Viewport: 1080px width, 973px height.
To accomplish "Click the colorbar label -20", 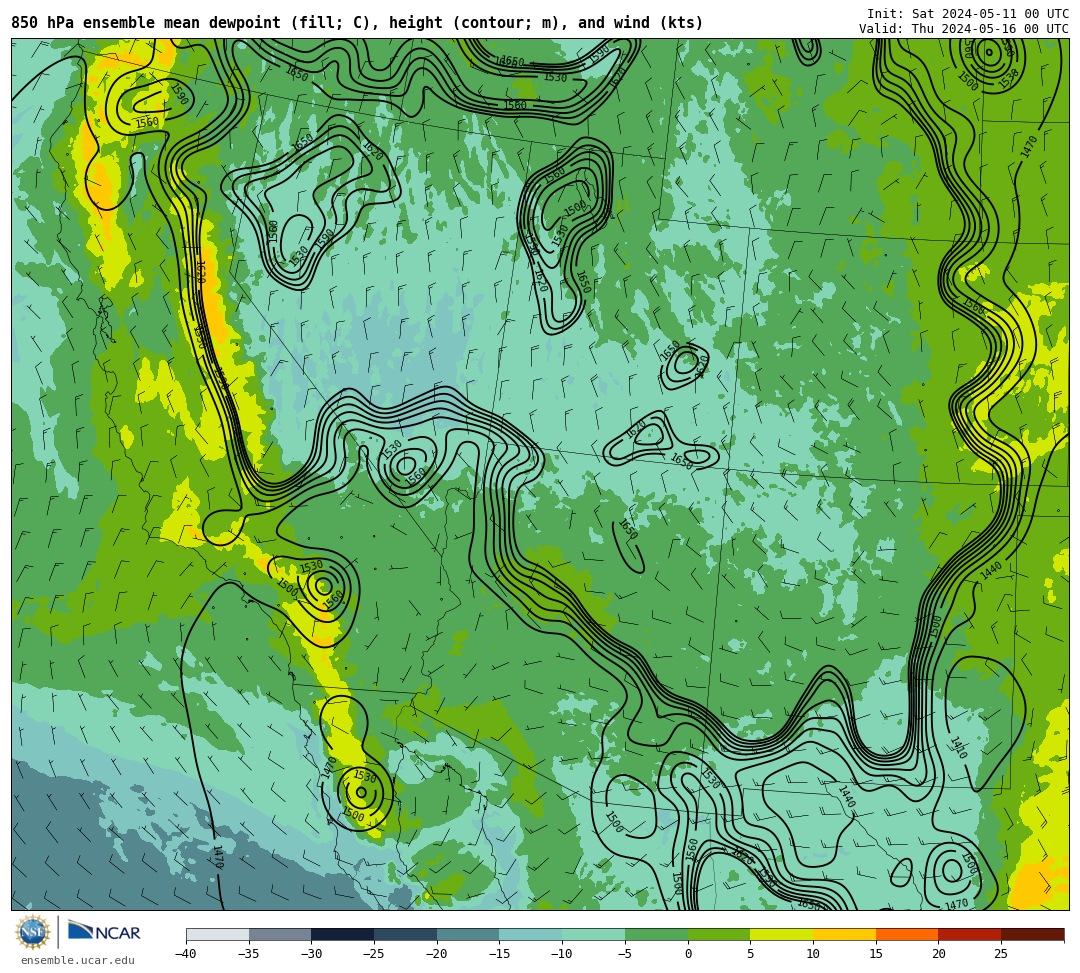I will 437,954.
